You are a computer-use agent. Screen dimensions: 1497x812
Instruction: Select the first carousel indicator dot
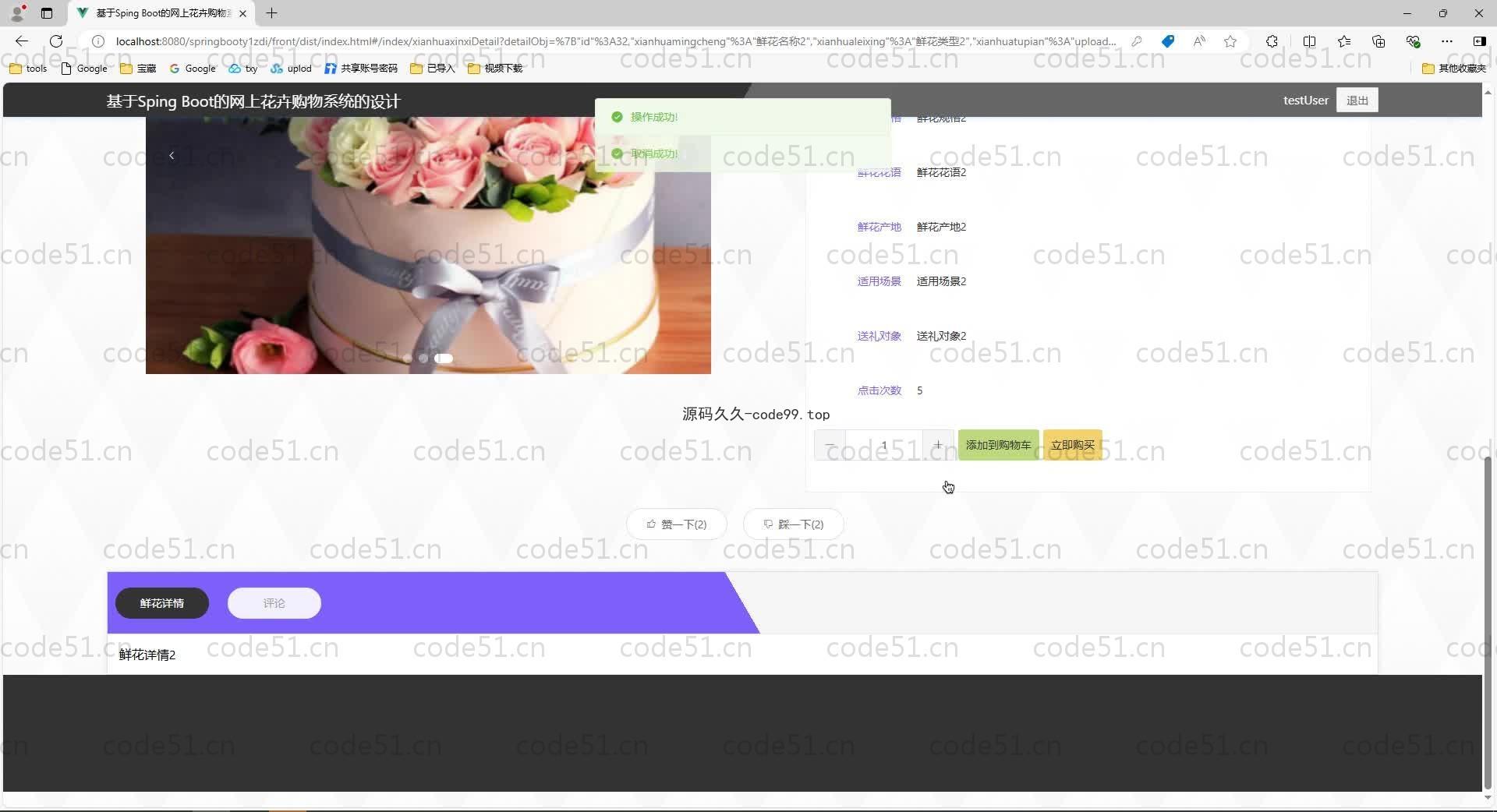click(x=408, y=358)
